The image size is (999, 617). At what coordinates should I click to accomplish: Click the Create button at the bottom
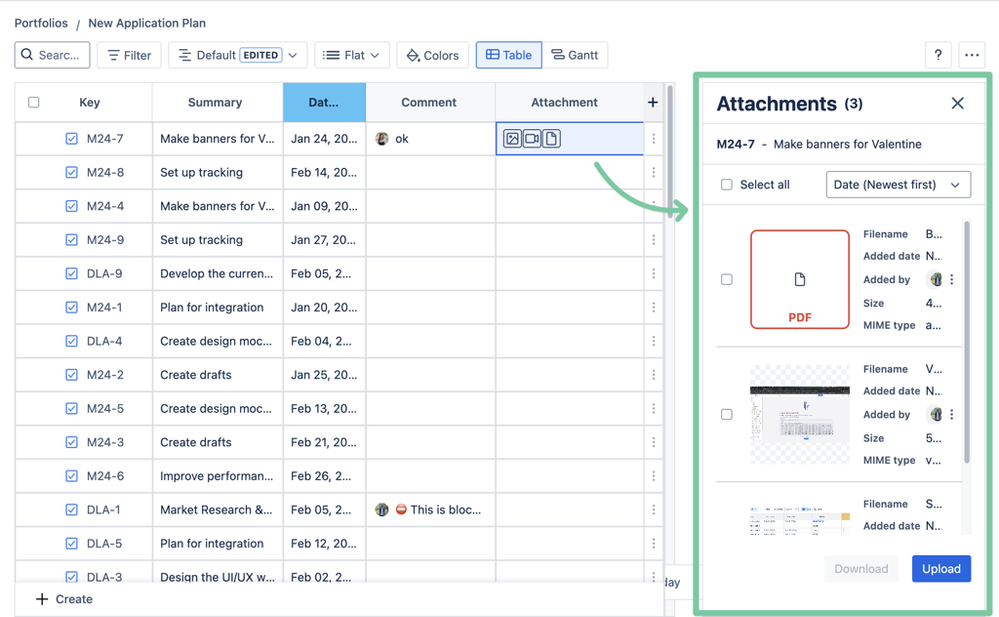tap(63, 598)
